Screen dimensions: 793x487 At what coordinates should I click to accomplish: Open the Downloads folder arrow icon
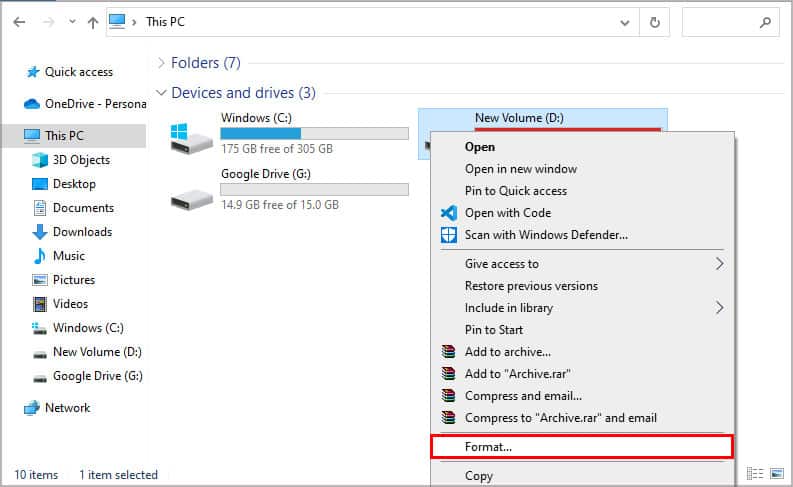coord(40,232)
